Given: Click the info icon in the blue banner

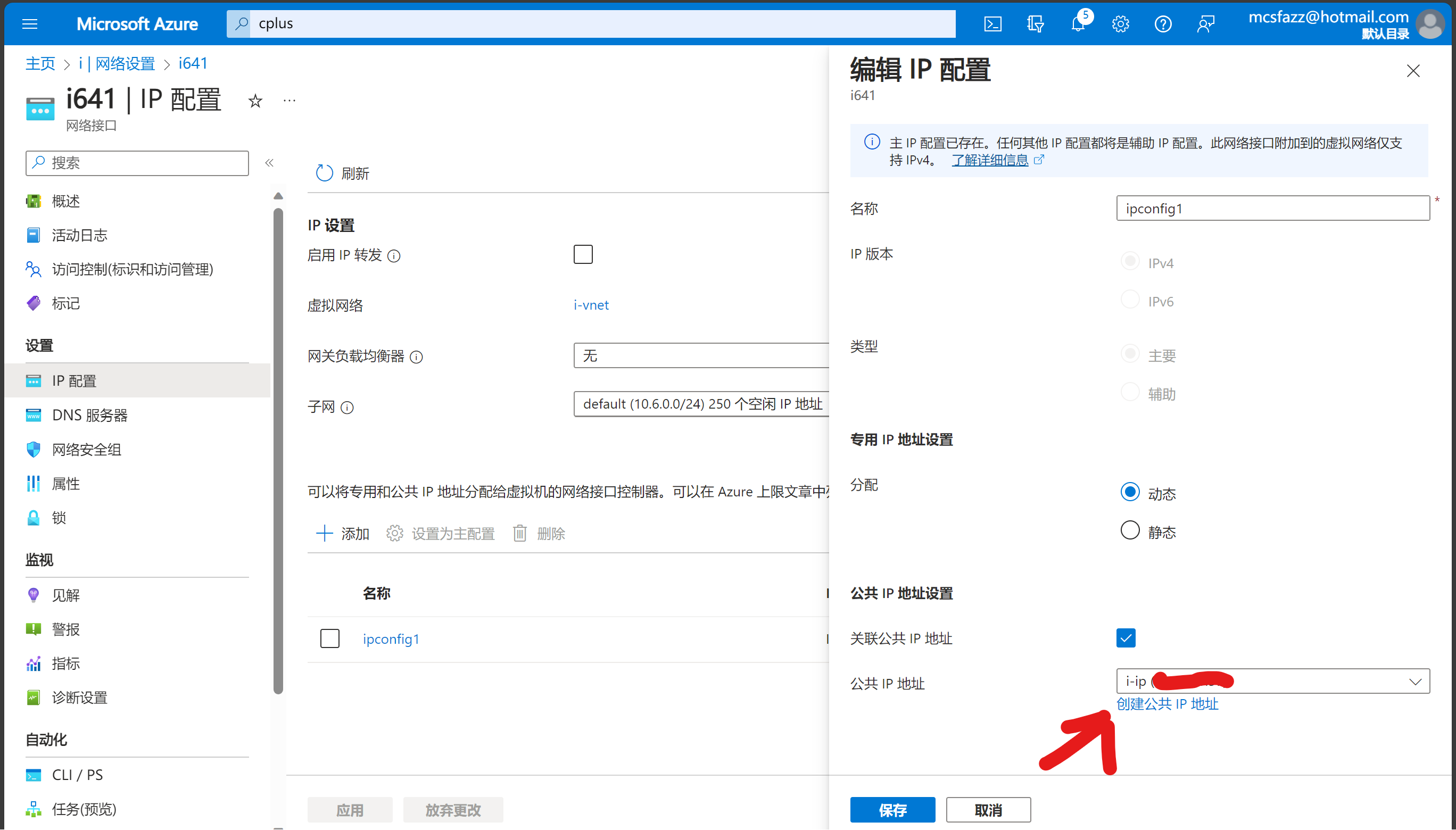Looking at the screenshot, I should click(x=872, y=142).
